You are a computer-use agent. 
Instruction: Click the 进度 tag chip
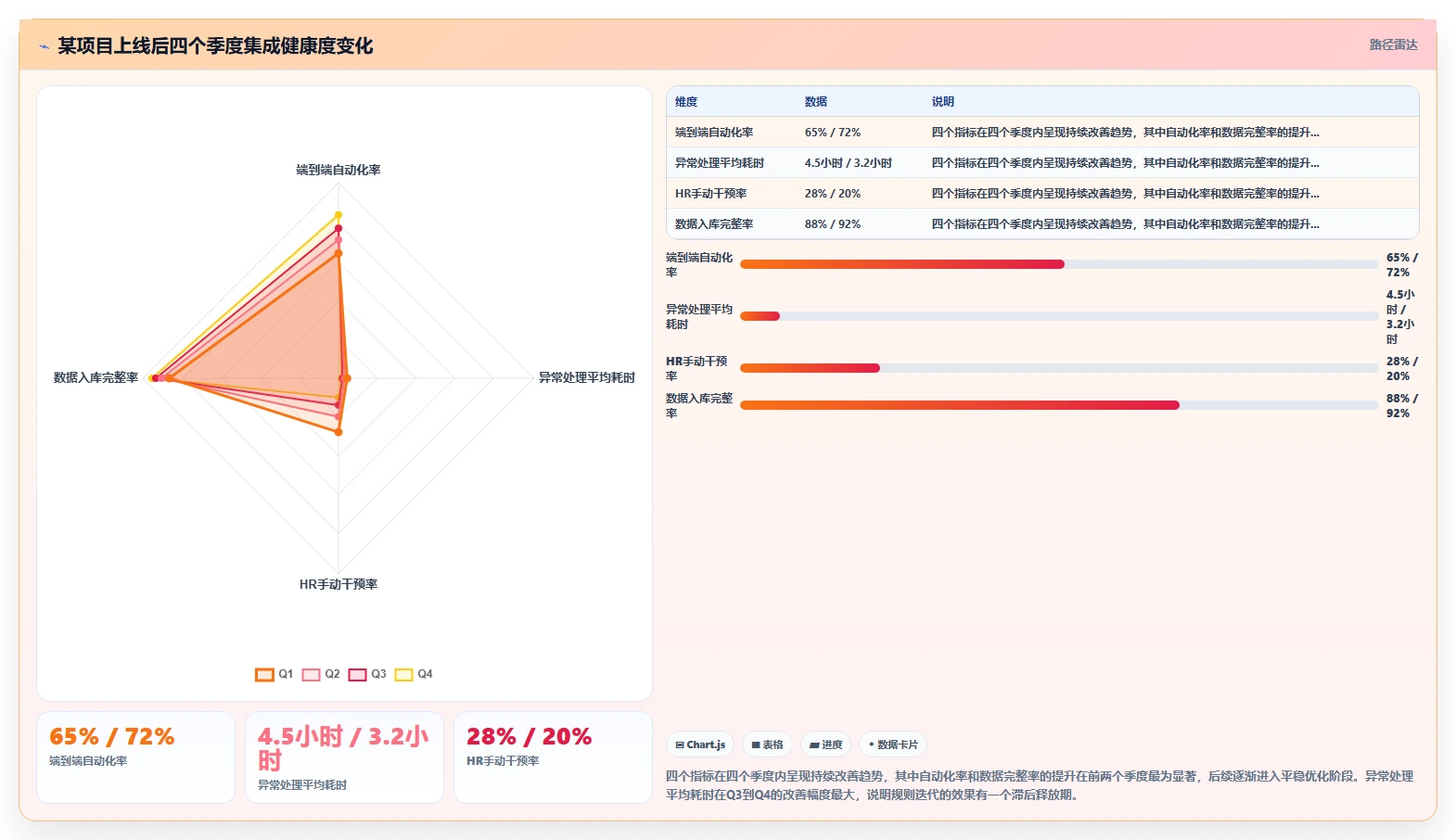[x=825, y=745]
